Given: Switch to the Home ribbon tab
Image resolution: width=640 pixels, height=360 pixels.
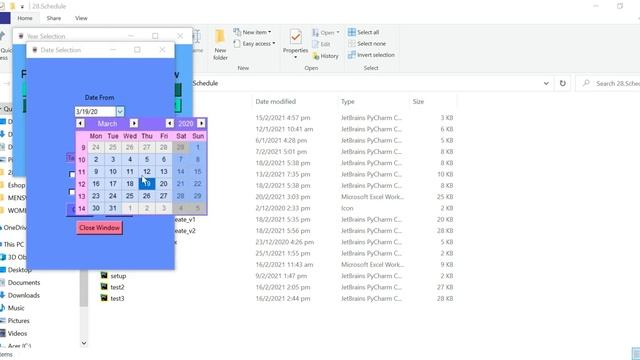Looking at the screenshot, I should point(24,18).
